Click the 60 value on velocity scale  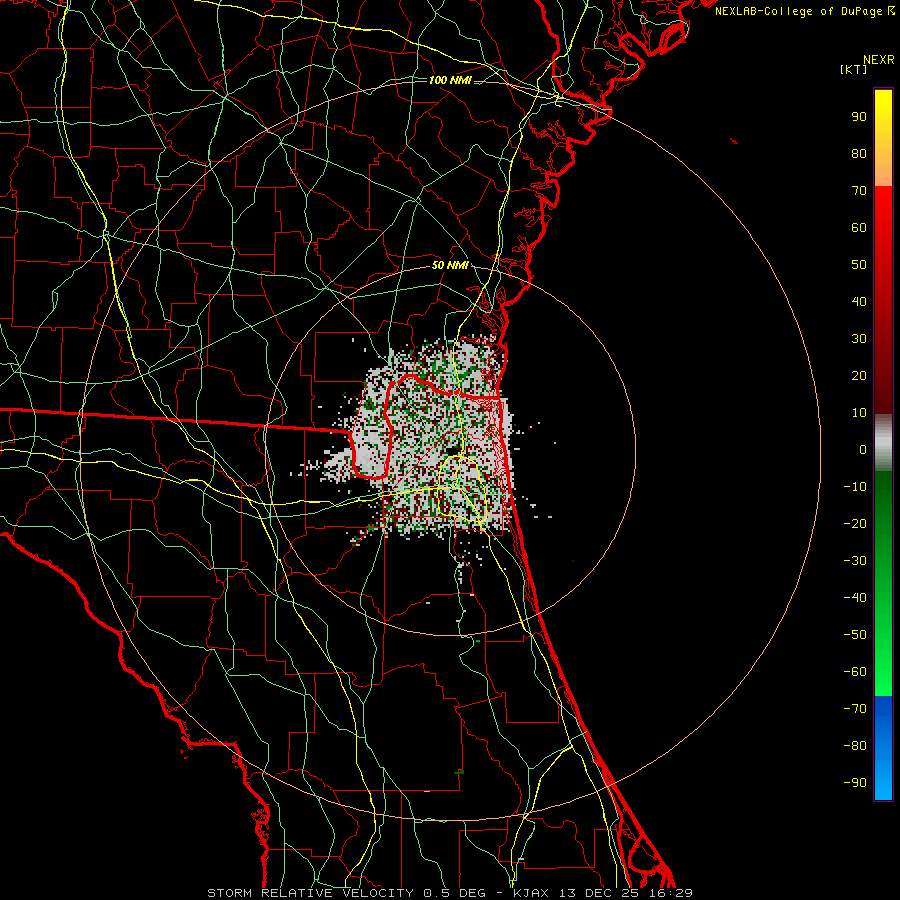pos(859,227)
